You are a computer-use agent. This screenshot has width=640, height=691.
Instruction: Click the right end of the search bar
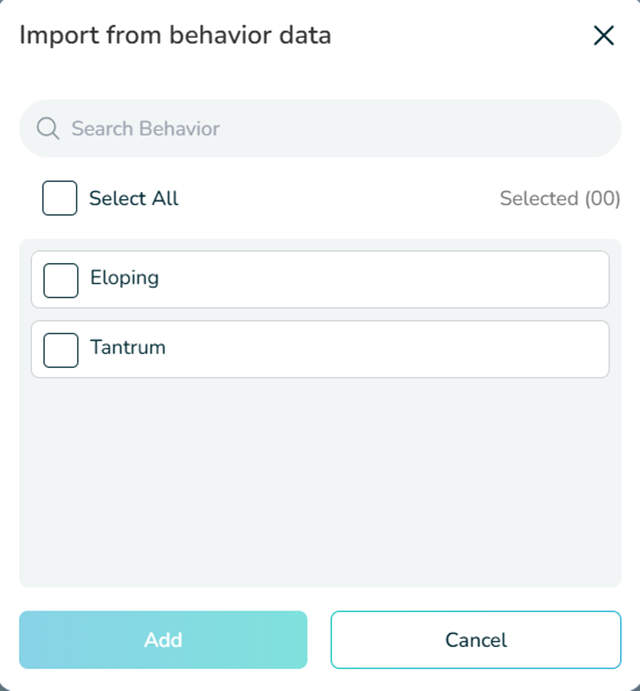coord(590,128)
